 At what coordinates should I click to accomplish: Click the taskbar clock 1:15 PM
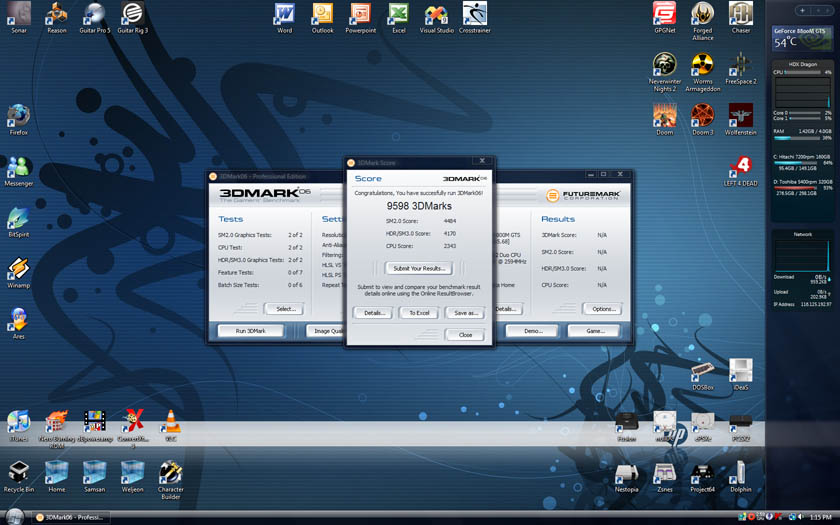point(820,517)
